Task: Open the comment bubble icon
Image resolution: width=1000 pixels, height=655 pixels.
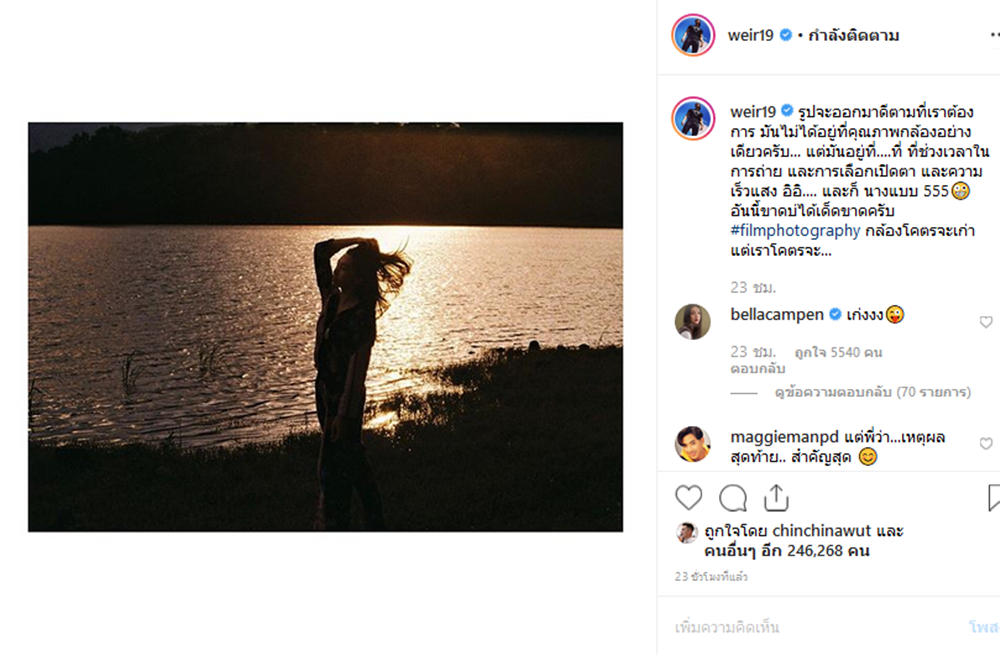Action: click(x=733, y=497)
